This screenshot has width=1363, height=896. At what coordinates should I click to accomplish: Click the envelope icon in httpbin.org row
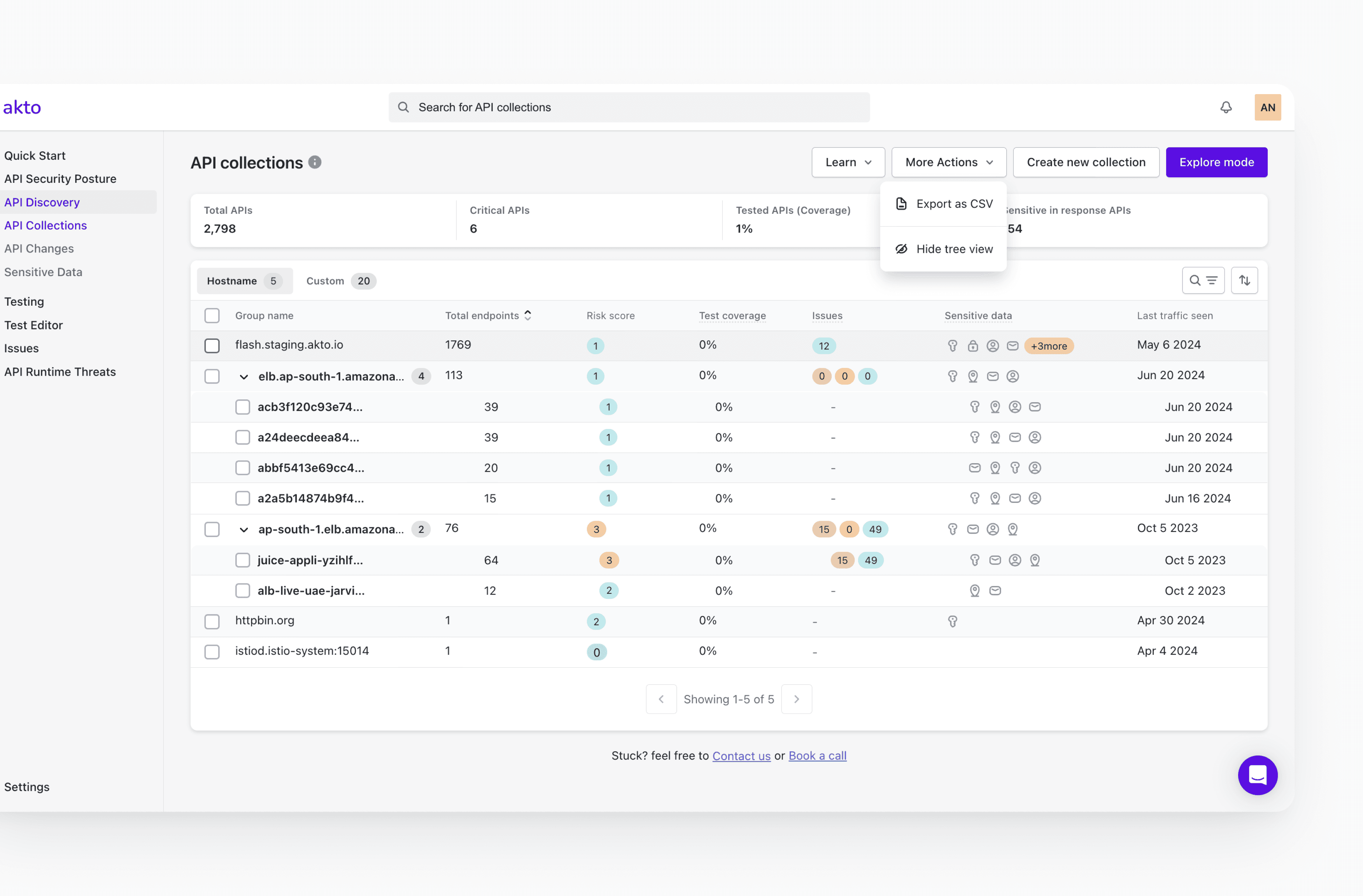point(952,621)
